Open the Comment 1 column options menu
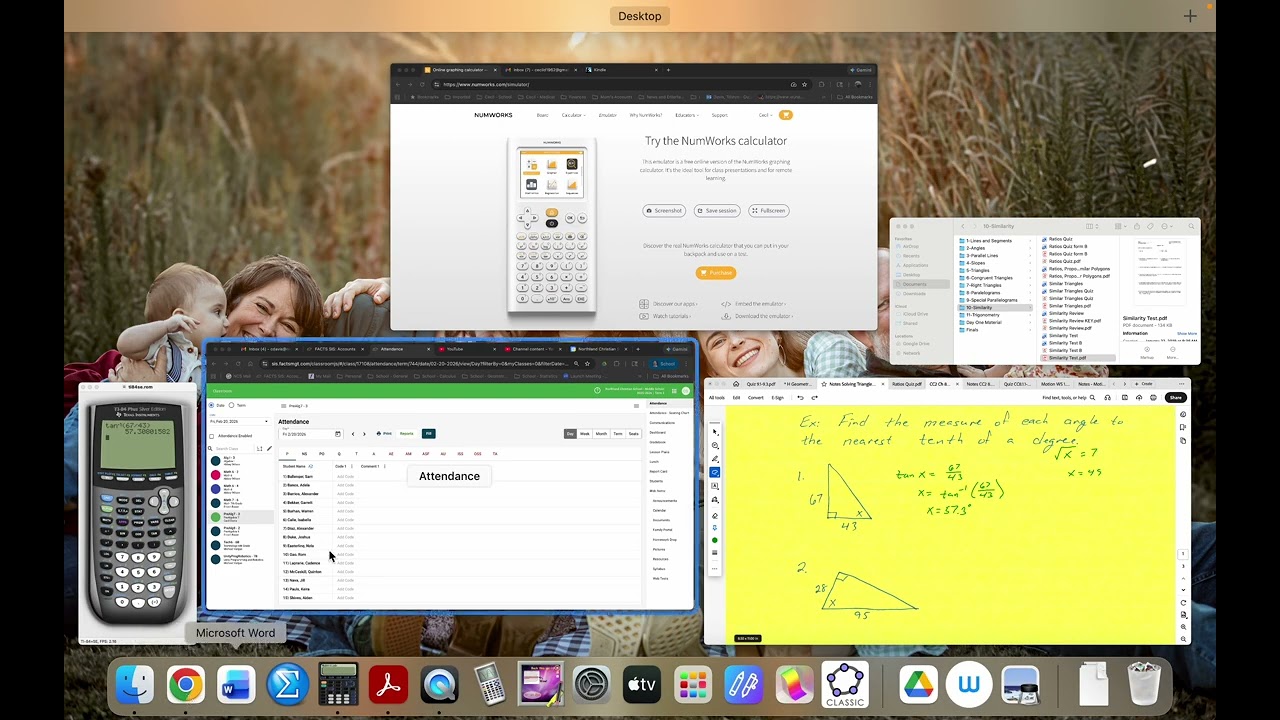 click(385, 466)
